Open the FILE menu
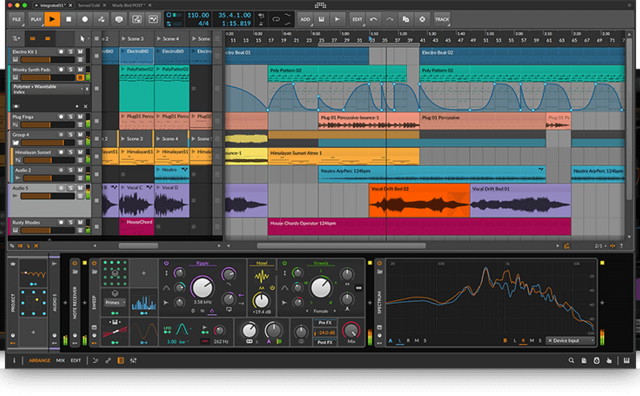 tap(17, 19)
